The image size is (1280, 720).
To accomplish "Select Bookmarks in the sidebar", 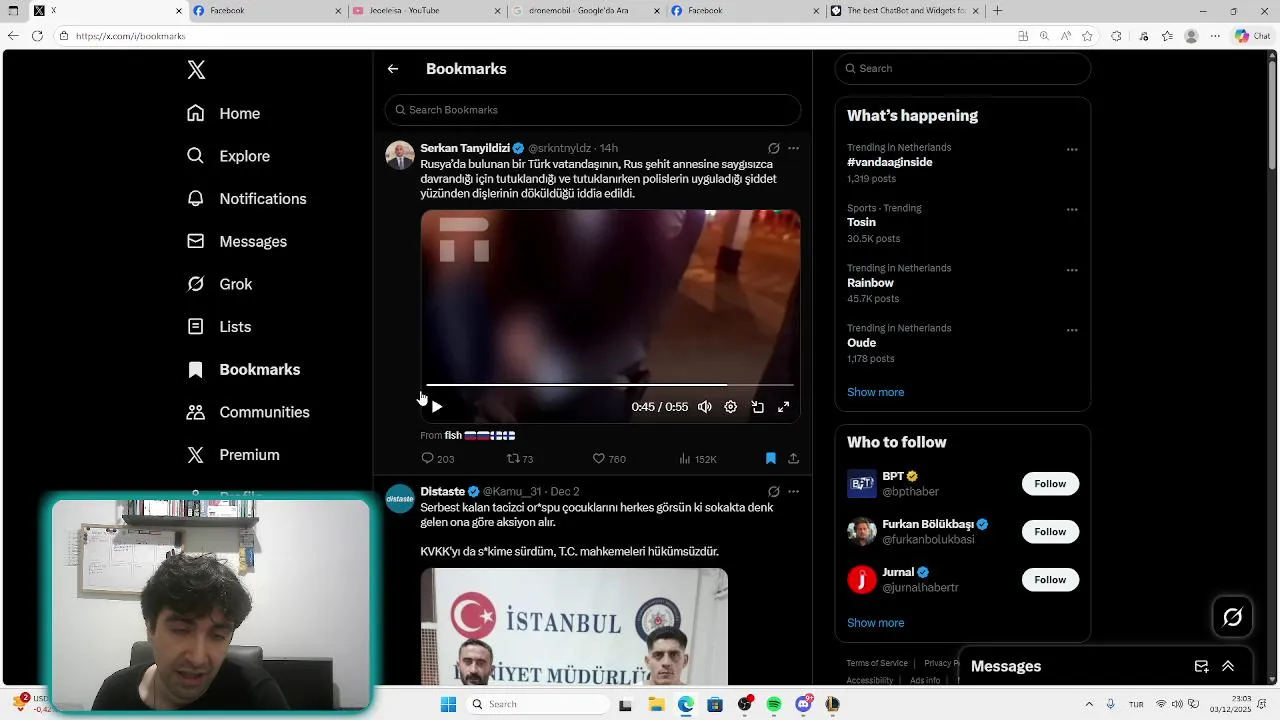I will pos(244,370).
